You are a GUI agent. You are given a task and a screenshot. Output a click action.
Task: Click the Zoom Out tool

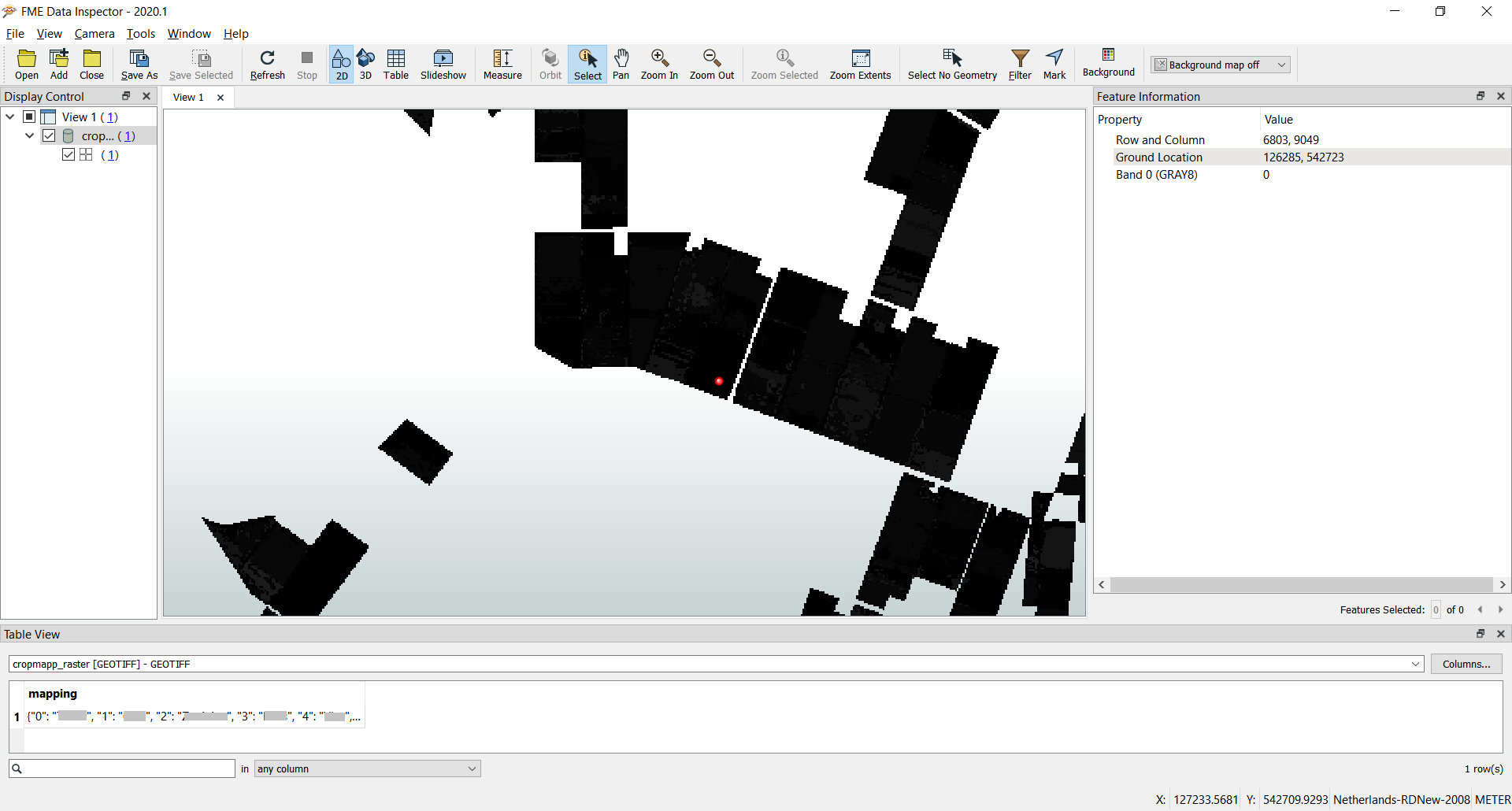pos(712,65)
